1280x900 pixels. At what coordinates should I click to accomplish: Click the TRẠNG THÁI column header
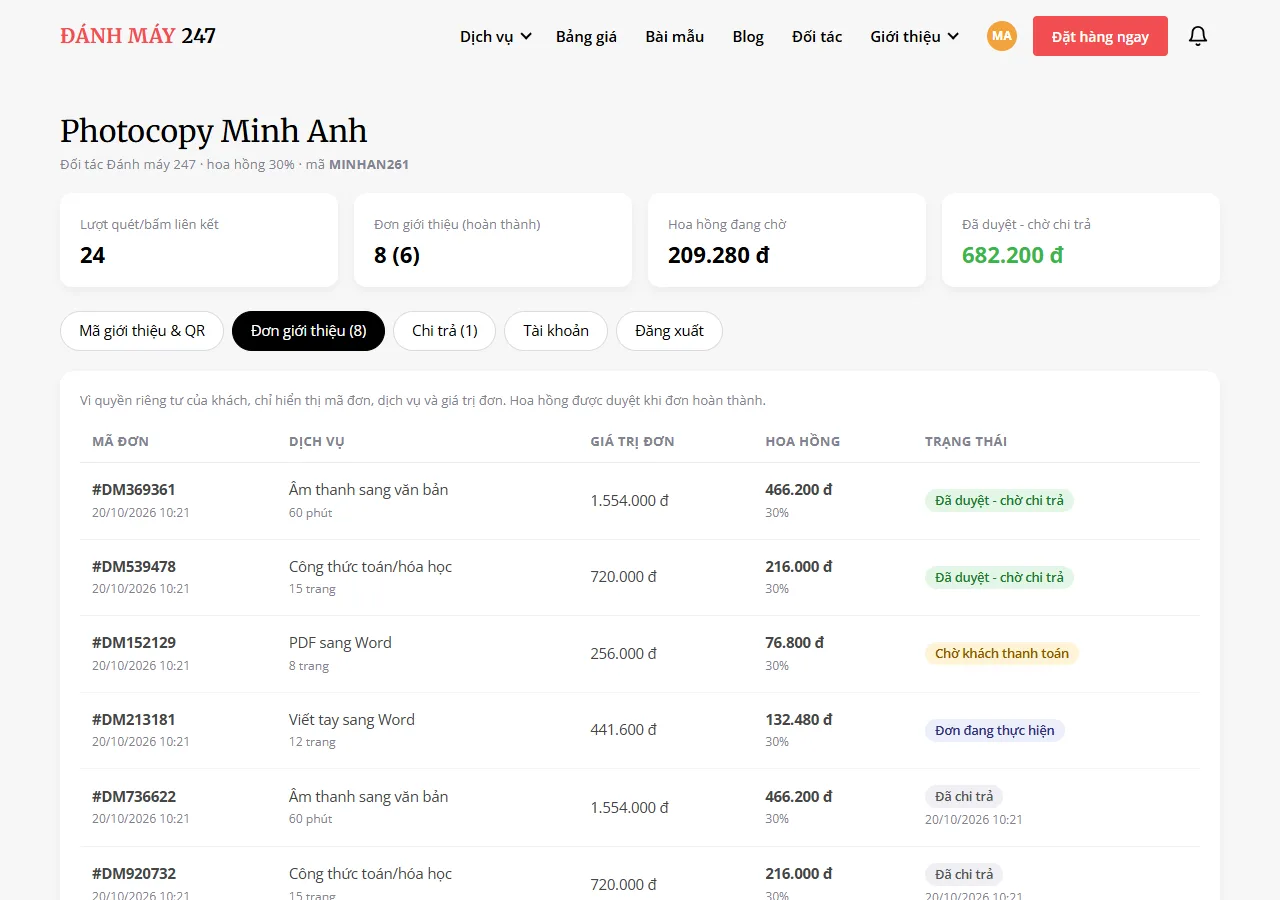(x=966, y=441)
